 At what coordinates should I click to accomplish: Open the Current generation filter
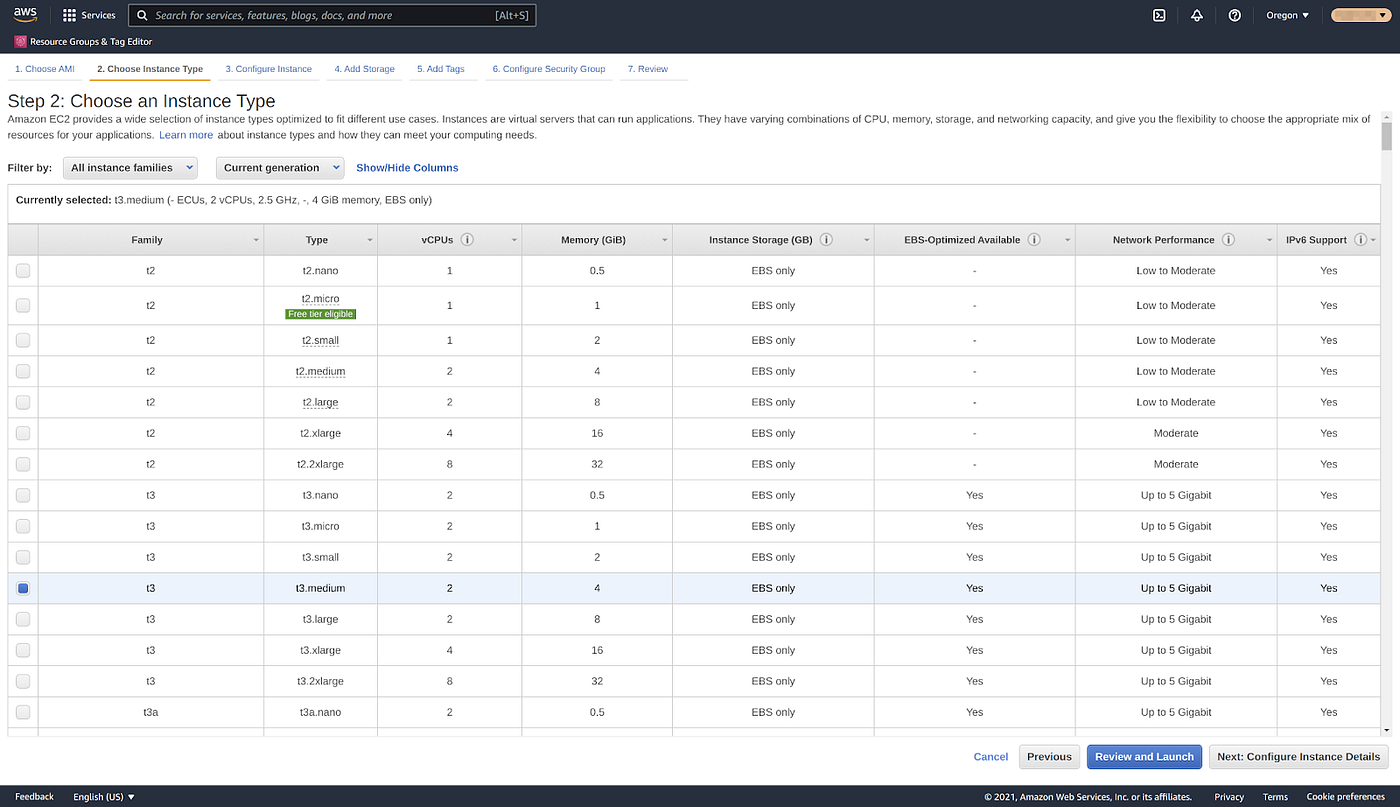coord(280,168)
